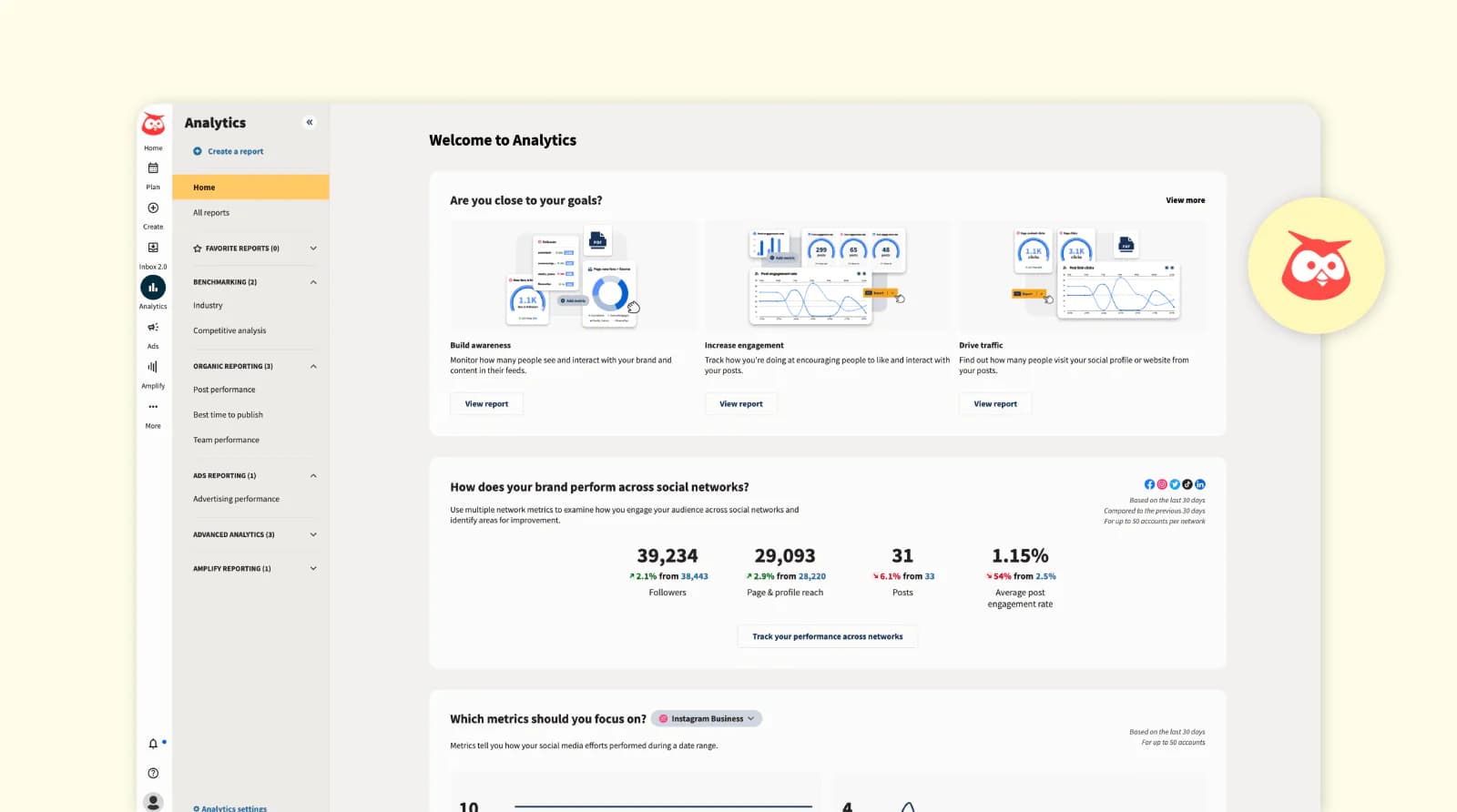
Task: Collapse the Analytics sidebar panel
Action: (x=310, y=122)
